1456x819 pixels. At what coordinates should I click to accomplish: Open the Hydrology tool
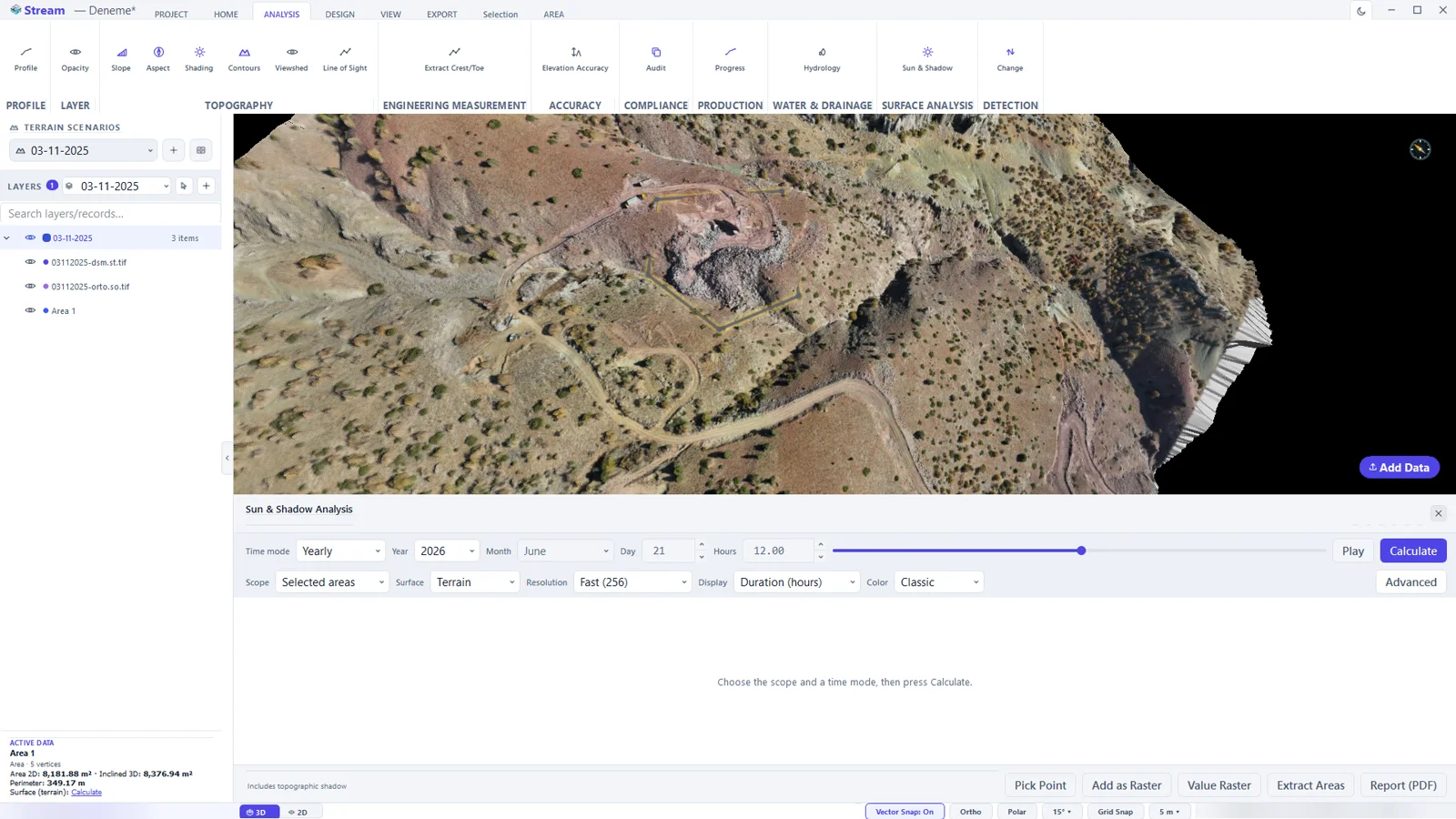(x=822, y=59)
